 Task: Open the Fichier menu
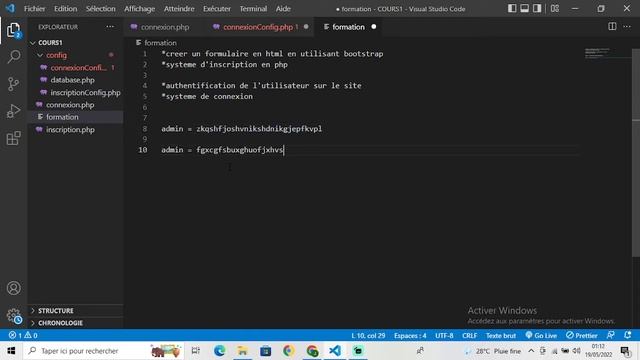[35, 9]
